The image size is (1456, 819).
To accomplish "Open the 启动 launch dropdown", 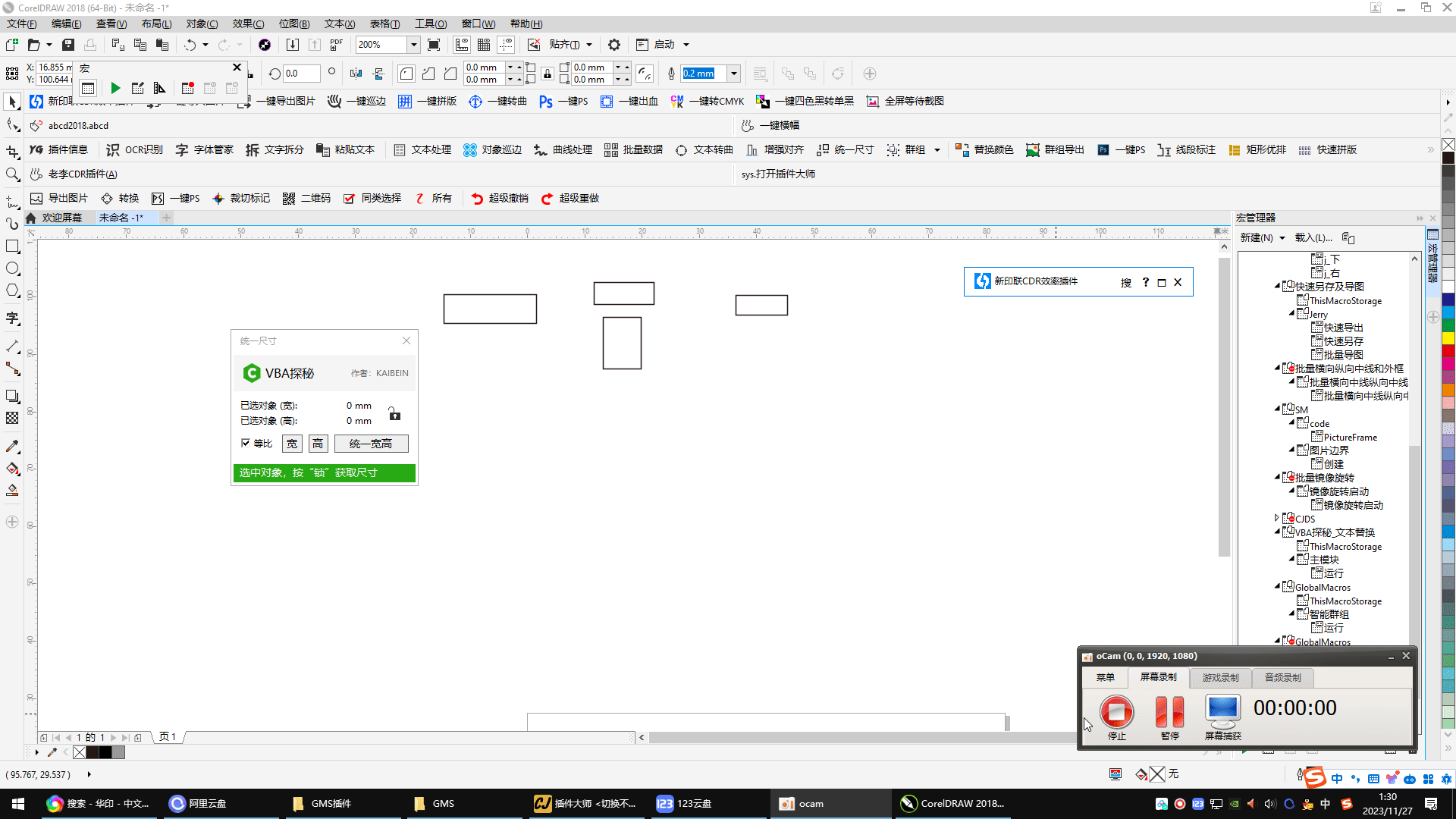I will pos(686,45).
